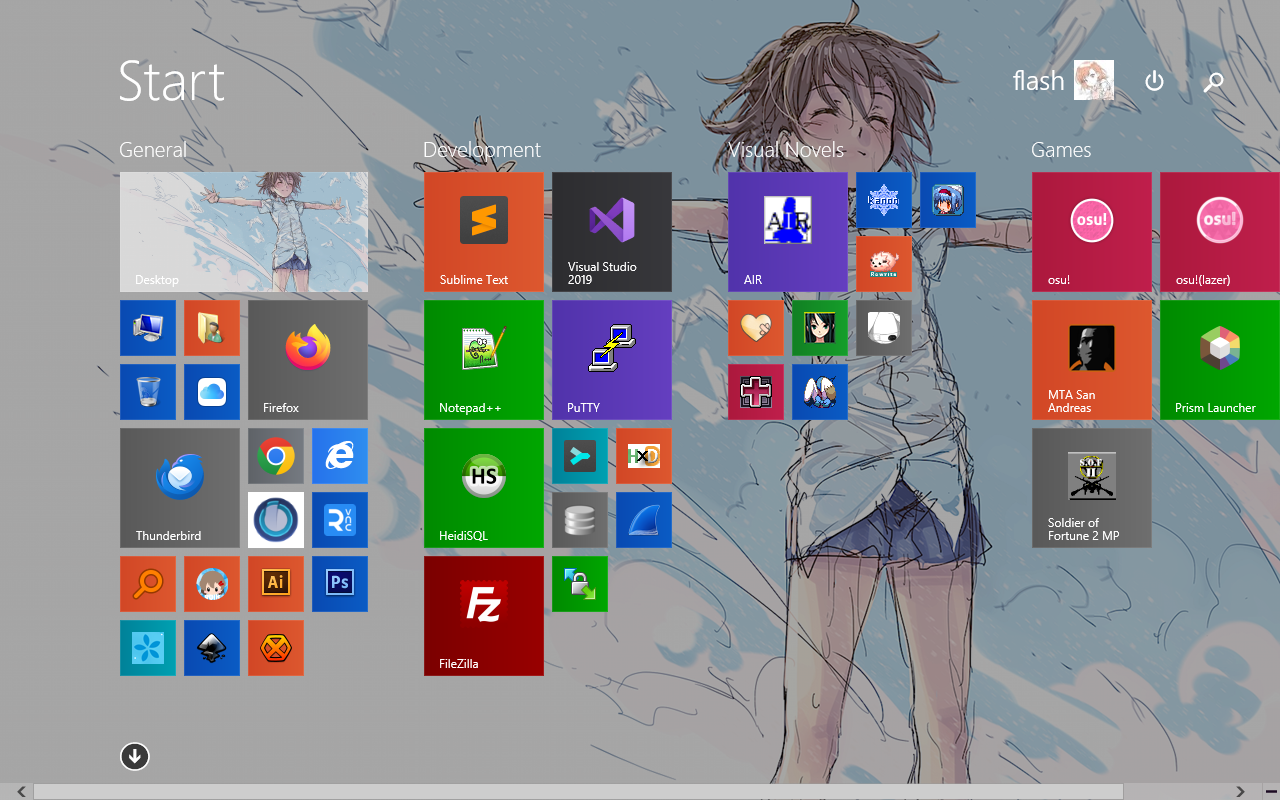Open the HeidiSQL tile
This screenshot has width=1280, height=800.
coord(484,488)
